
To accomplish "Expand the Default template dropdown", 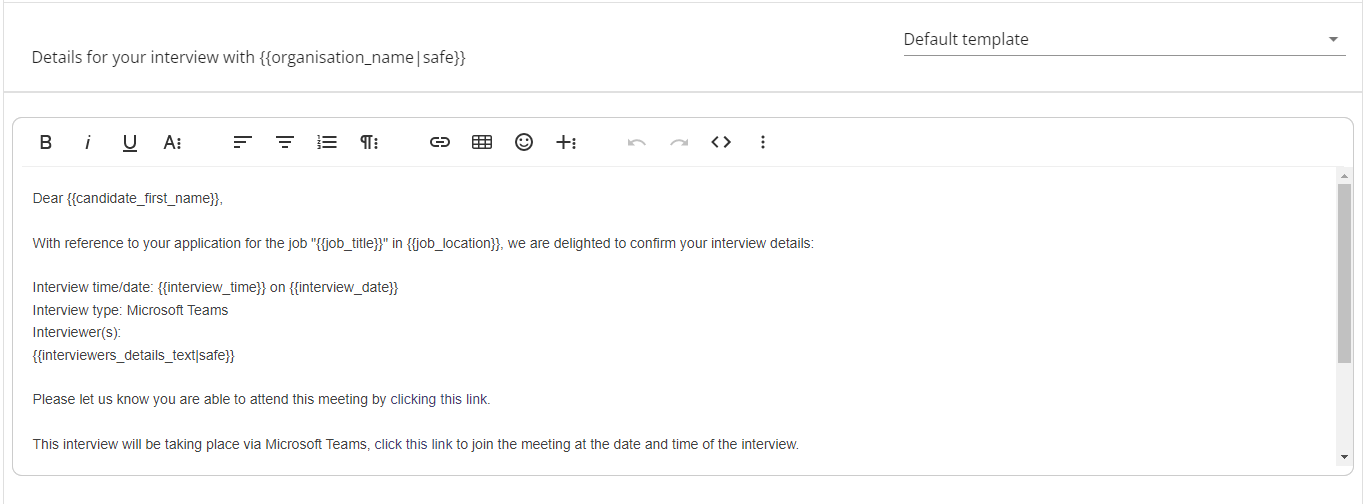I will coord(1124,39).
